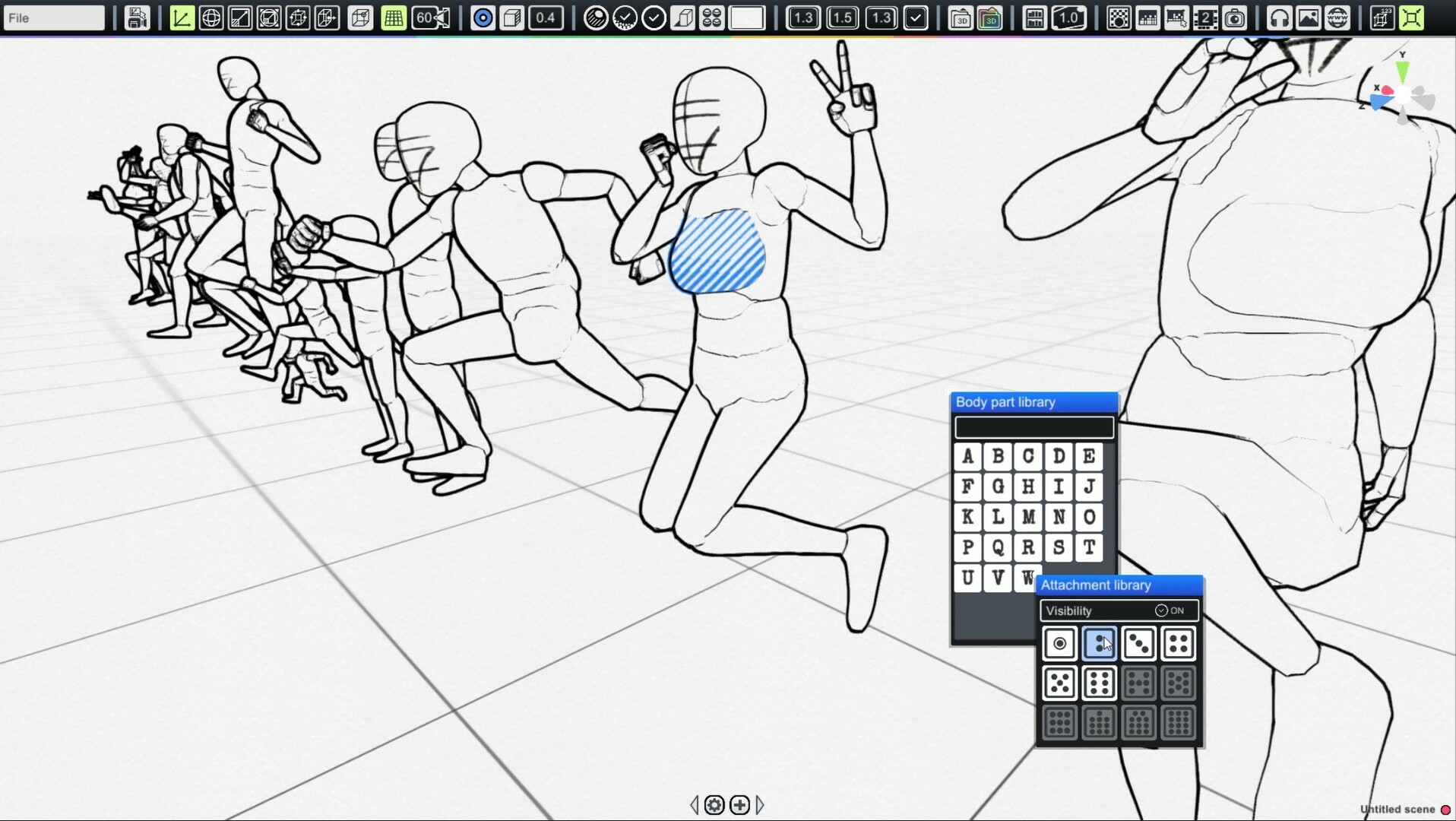Click the Body part library search field
Screen dimensions: 1456x821
tap(1033, 427)
